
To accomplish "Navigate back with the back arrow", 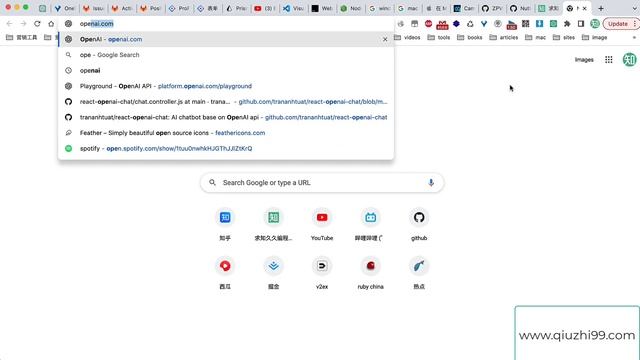I will [x=9, y=24].
